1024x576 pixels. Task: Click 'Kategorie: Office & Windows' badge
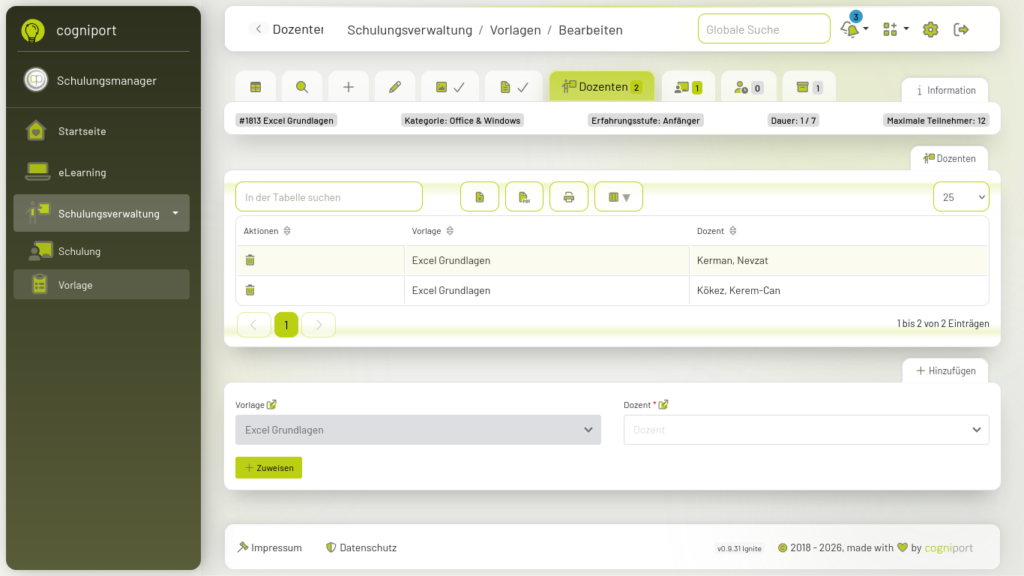coord(462,120)
